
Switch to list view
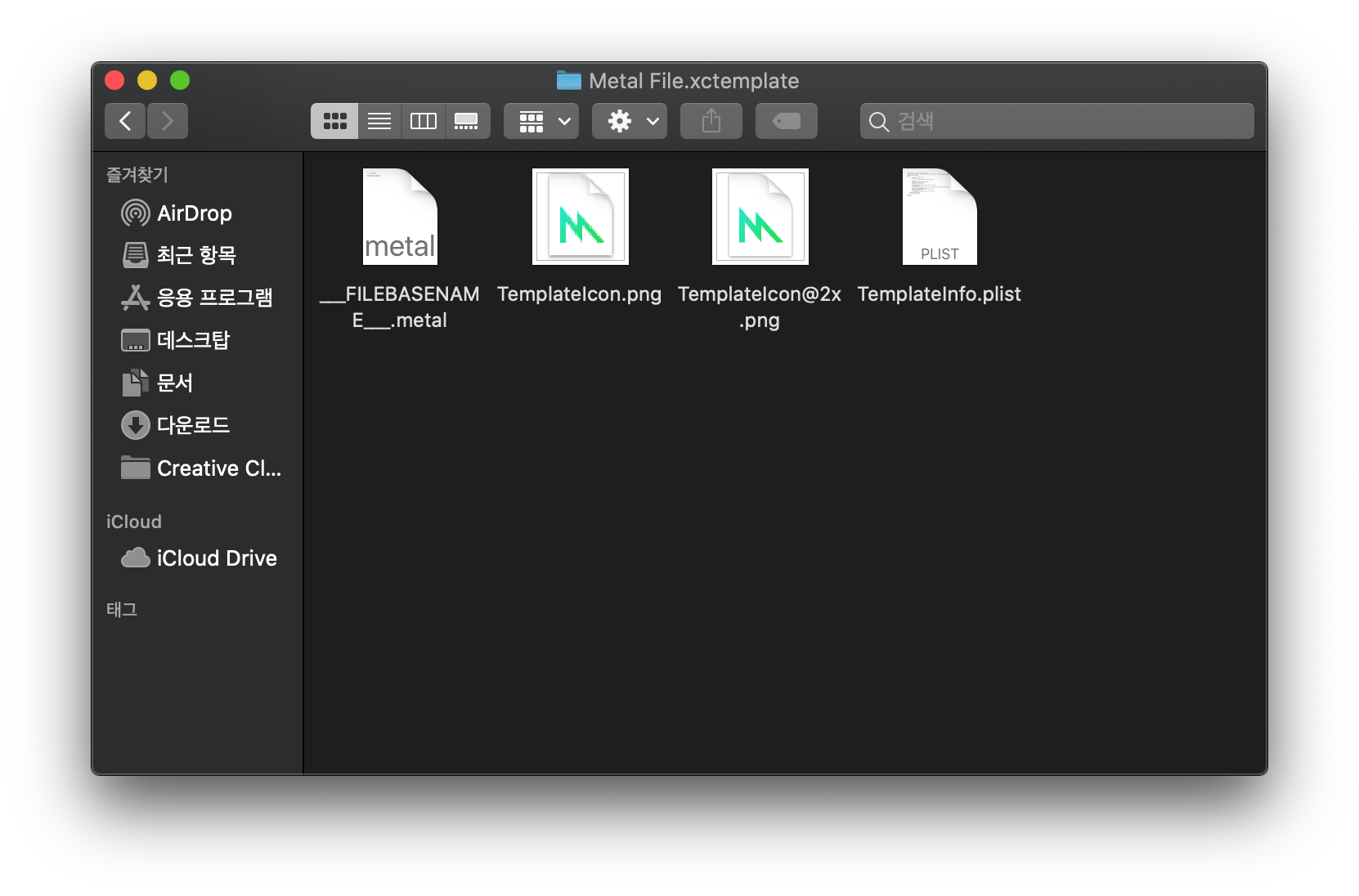coord(379,121)
